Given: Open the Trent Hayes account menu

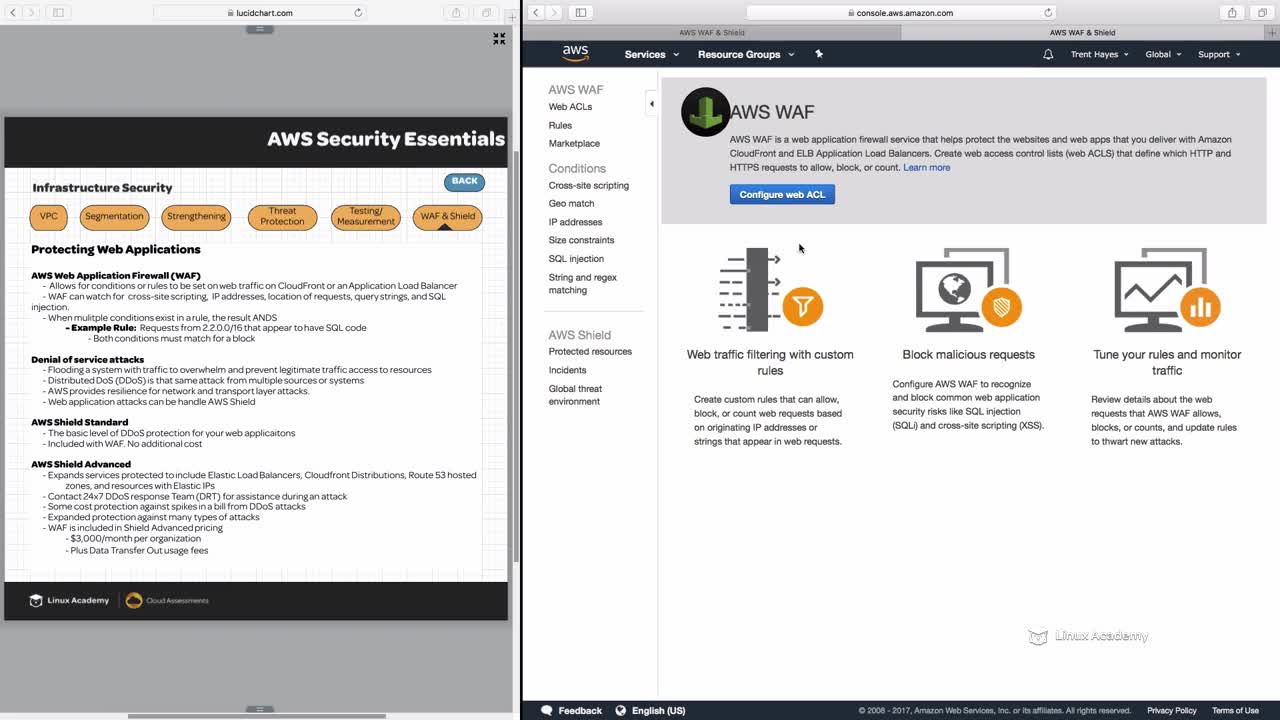Looking at the screenshot, I should [1099, 54].
